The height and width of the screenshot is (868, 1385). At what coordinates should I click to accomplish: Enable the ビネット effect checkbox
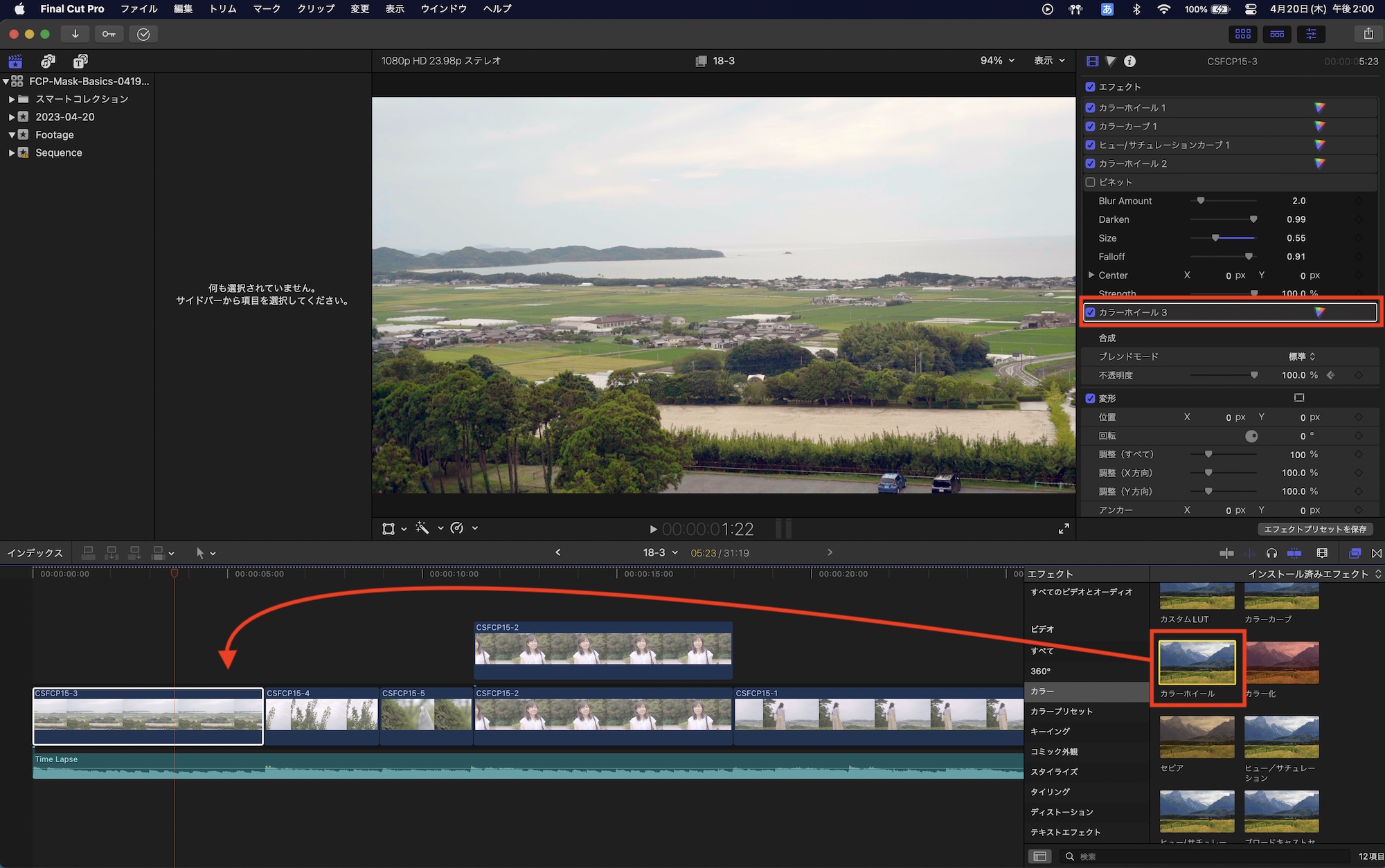click(x=1091, y=182)
